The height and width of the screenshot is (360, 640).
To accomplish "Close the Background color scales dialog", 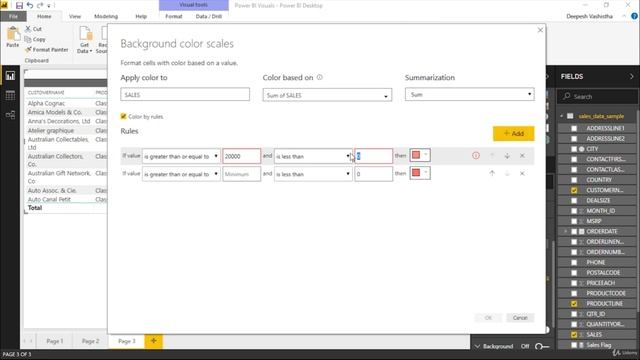I will 540,30.
